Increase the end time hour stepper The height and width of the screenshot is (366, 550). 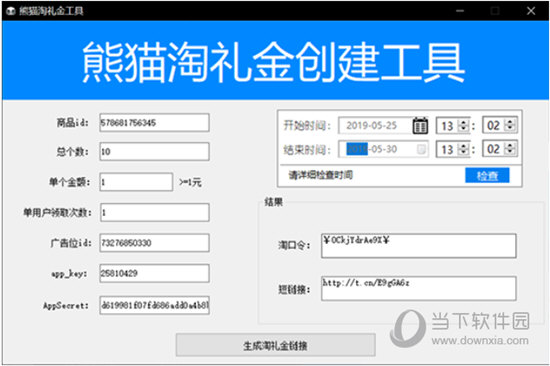pos(464,146)
